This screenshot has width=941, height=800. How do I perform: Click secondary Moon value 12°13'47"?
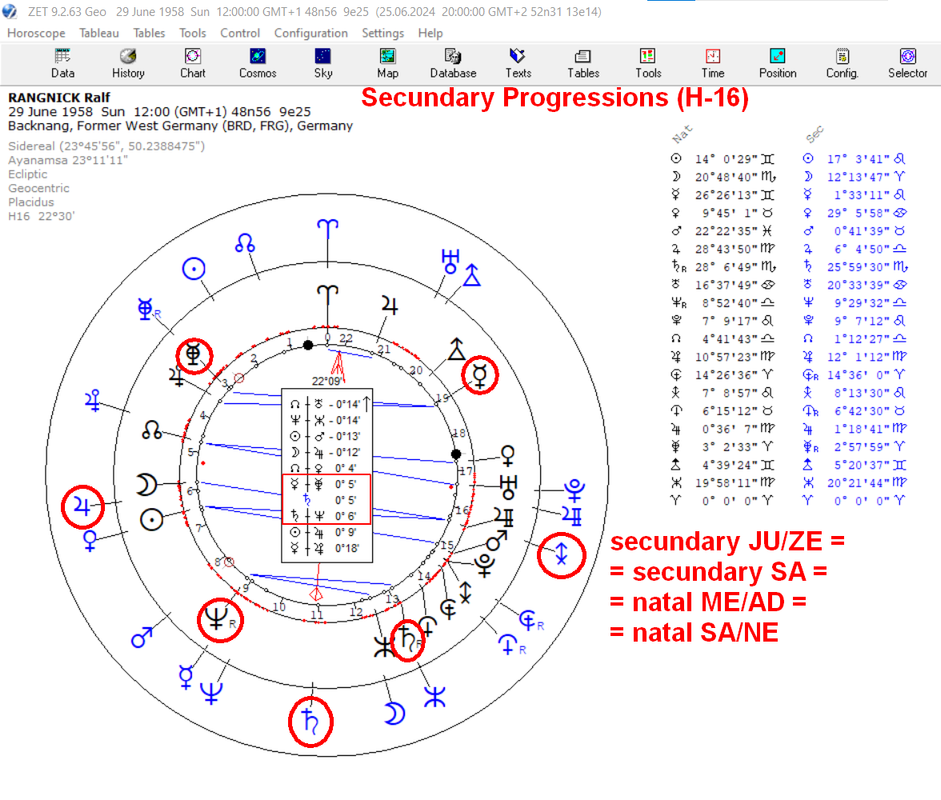(858, 177)
